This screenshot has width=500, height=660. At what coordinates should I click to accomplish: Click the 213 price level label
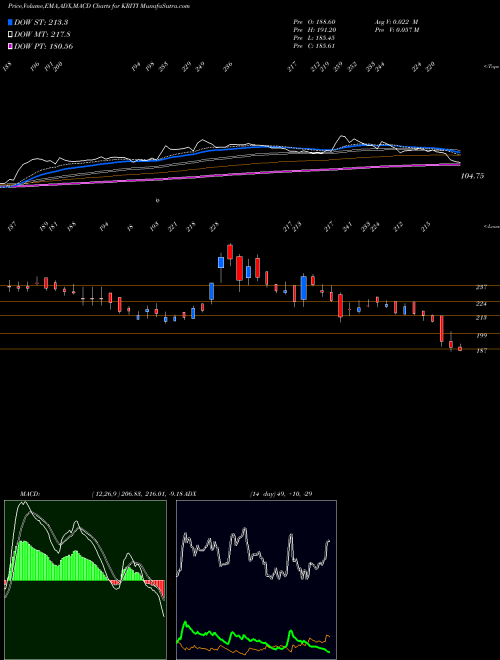tap(481, 318)
